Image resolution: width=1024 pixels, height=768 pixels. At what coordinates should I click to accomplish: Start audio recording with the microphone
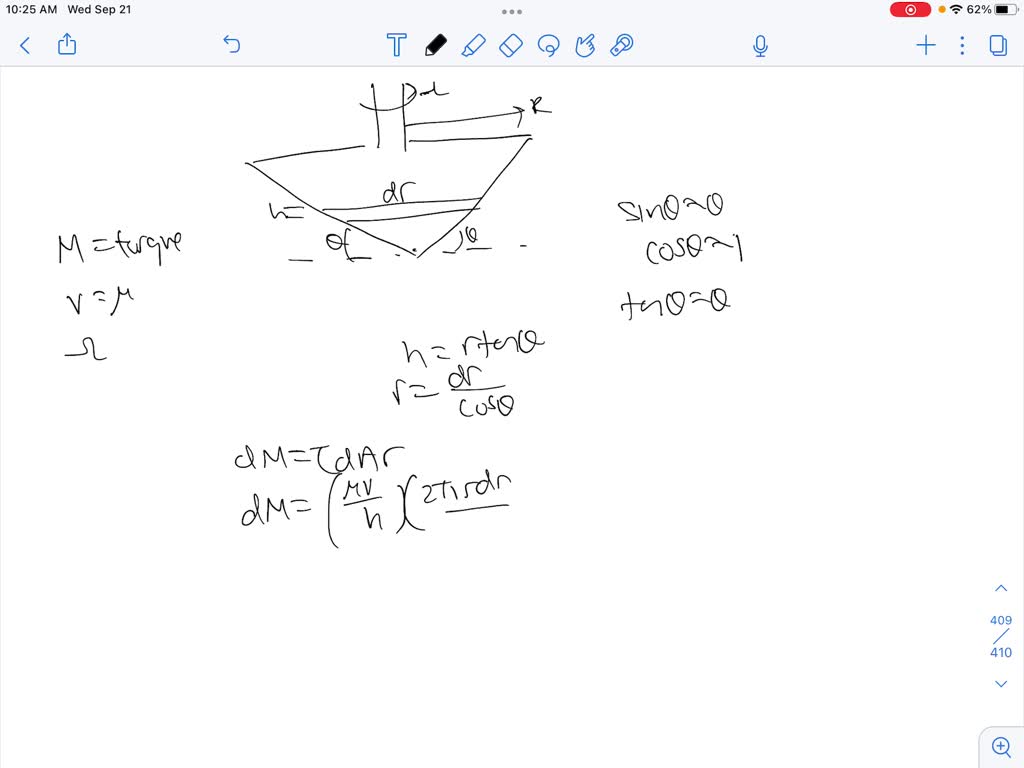760,45
